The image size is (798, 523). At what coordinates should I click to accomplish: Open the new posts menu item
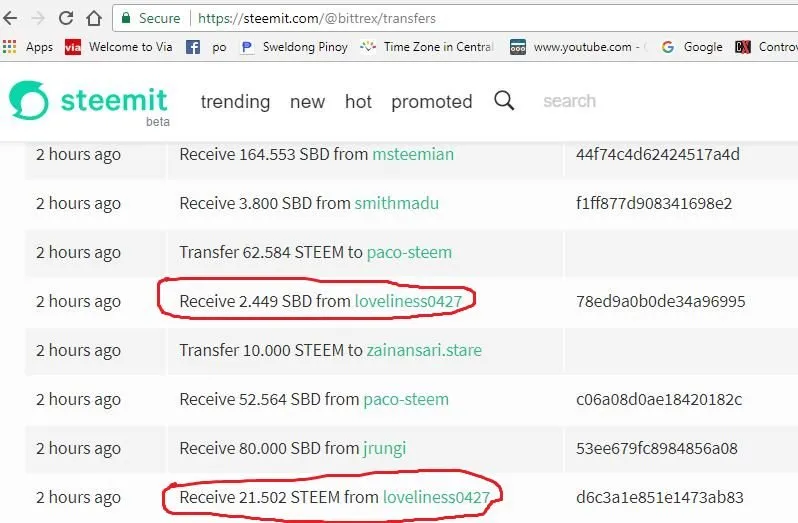[x=307, y=102]
